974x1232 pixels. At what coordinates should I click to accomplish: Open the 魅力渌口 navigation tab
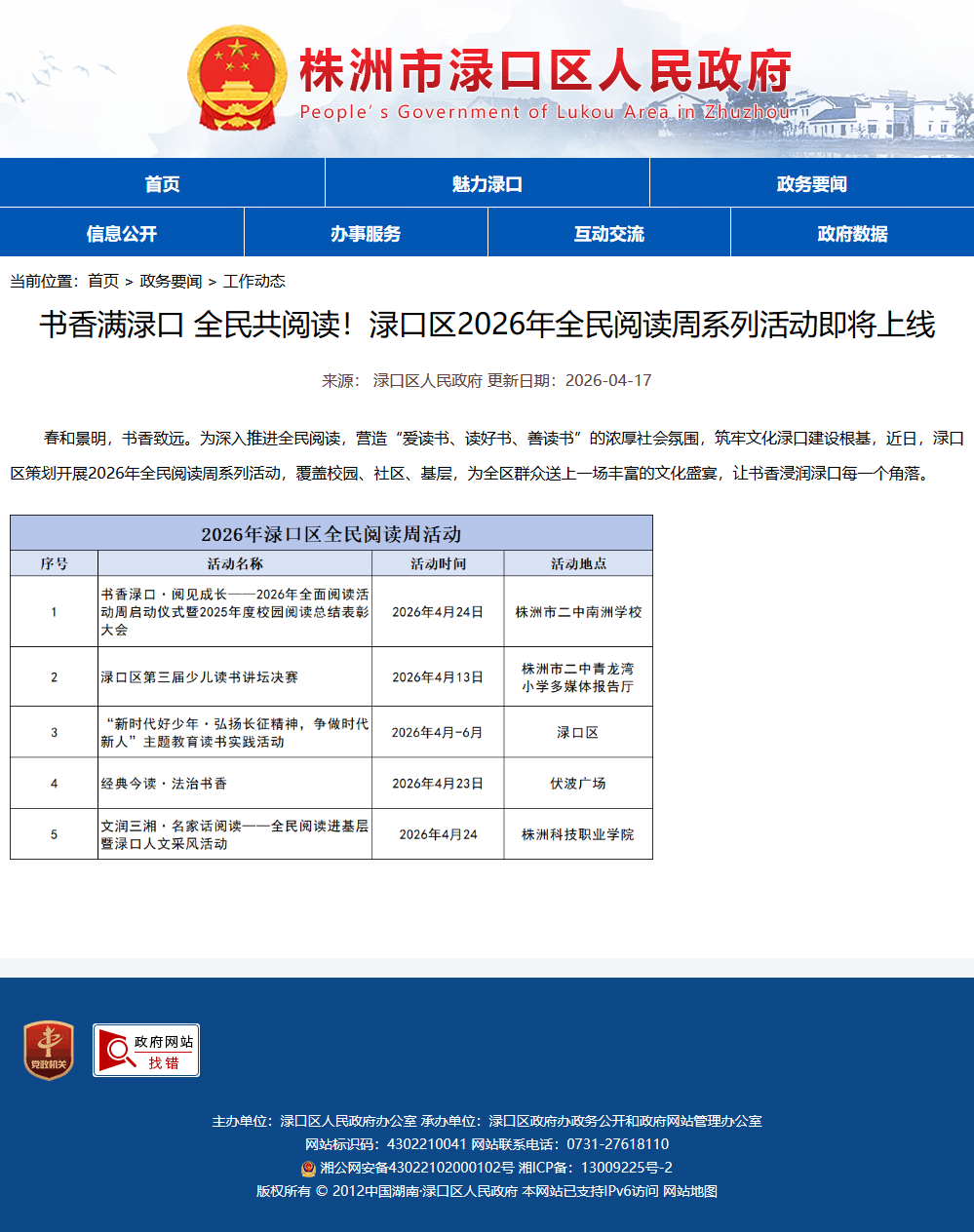pos(487,183)
